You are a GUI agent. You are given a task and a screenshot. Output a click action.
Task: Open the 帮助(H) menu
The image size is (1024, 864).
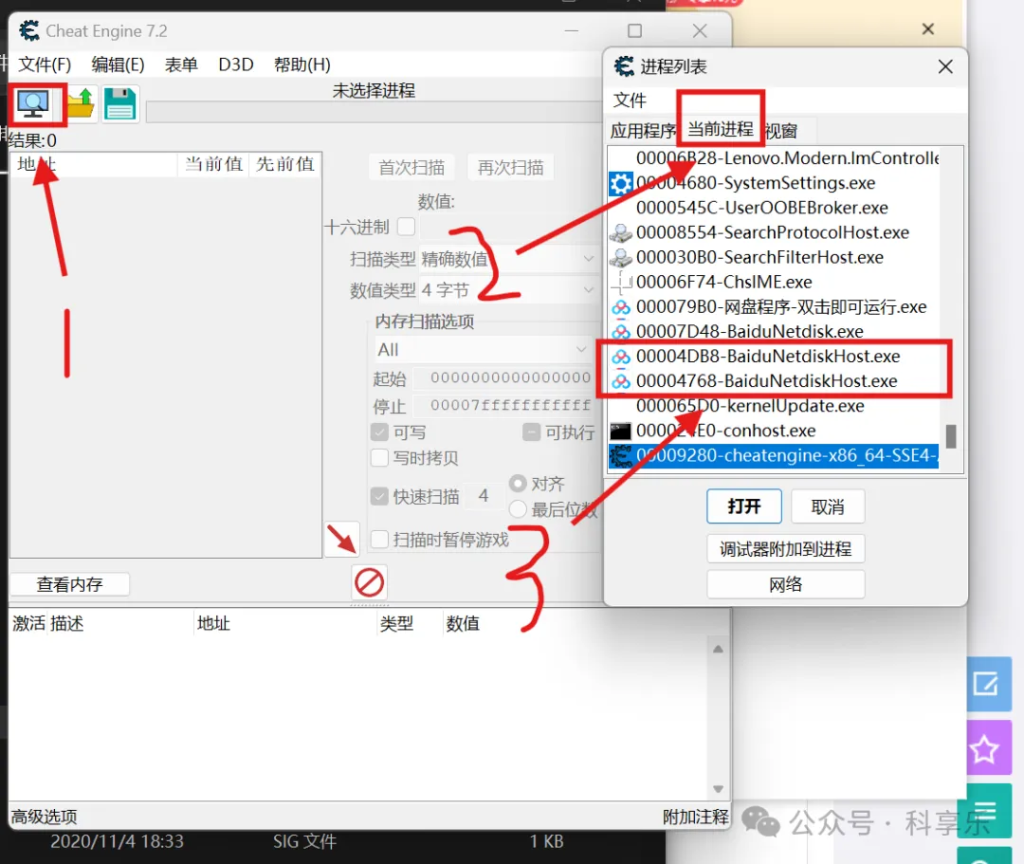(302, 65)
